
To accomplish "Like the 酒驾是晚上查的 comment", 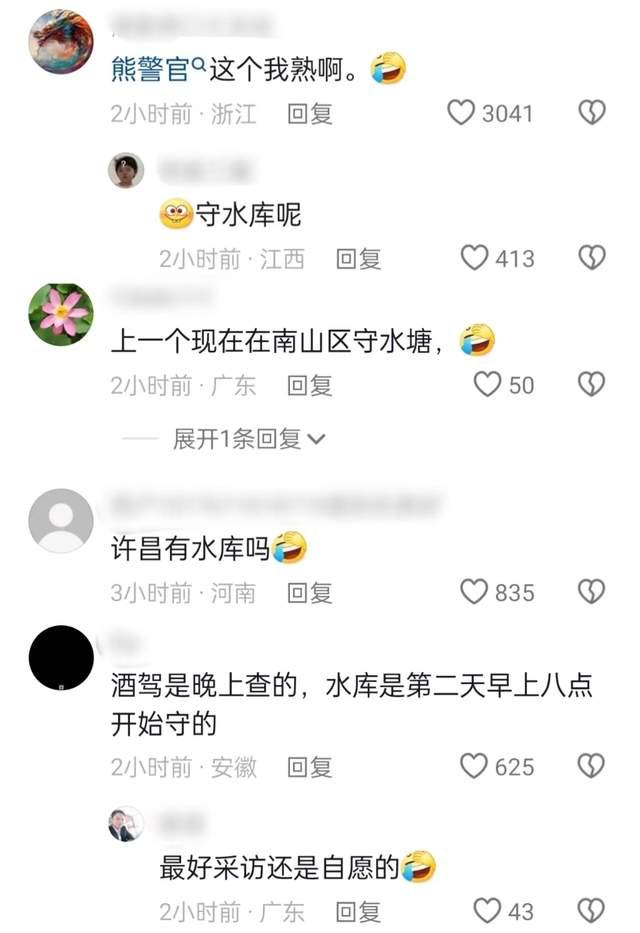I will tap(474, 766).
